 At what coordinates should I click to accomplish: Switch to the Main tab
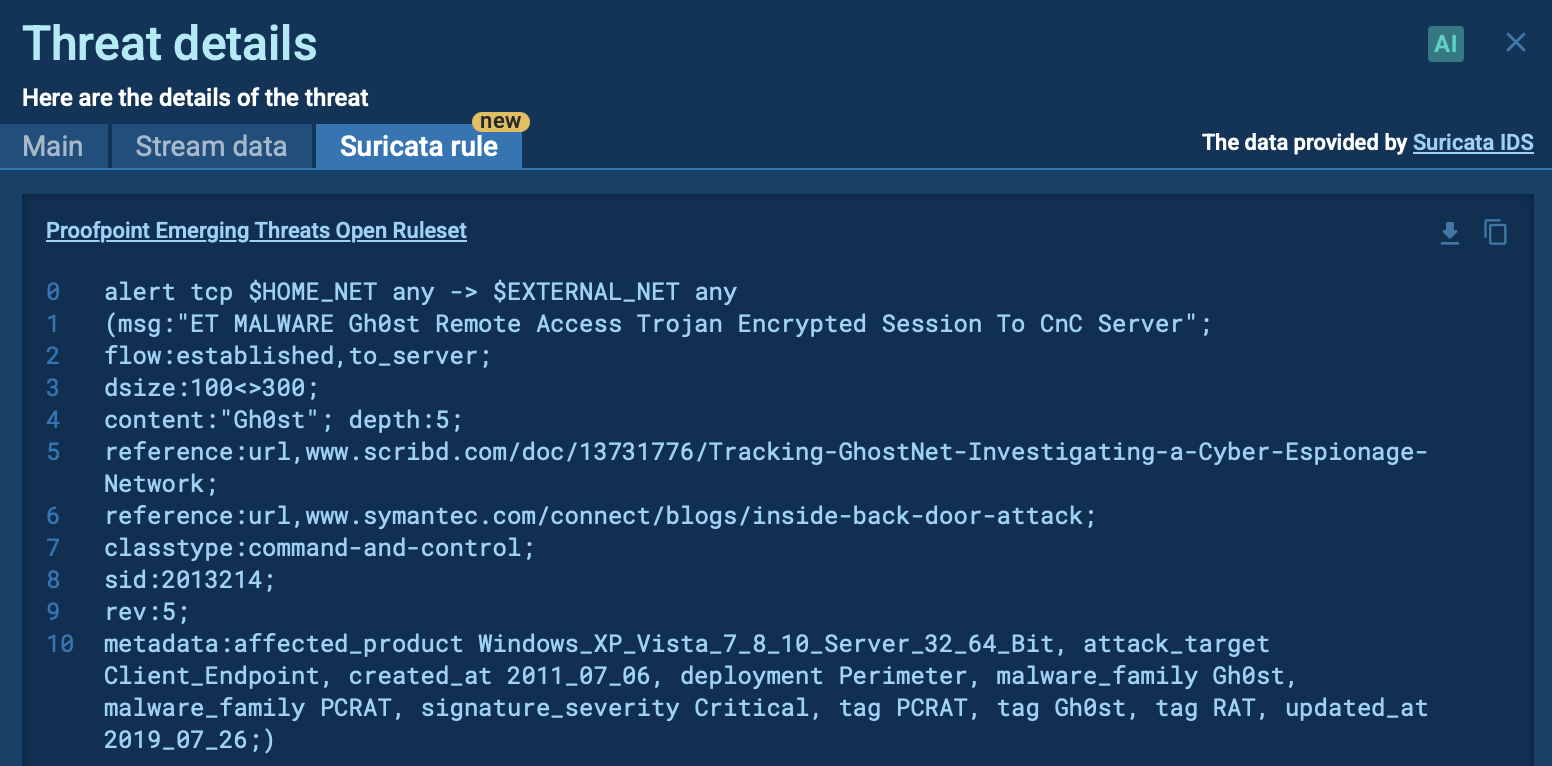(53, 147)
